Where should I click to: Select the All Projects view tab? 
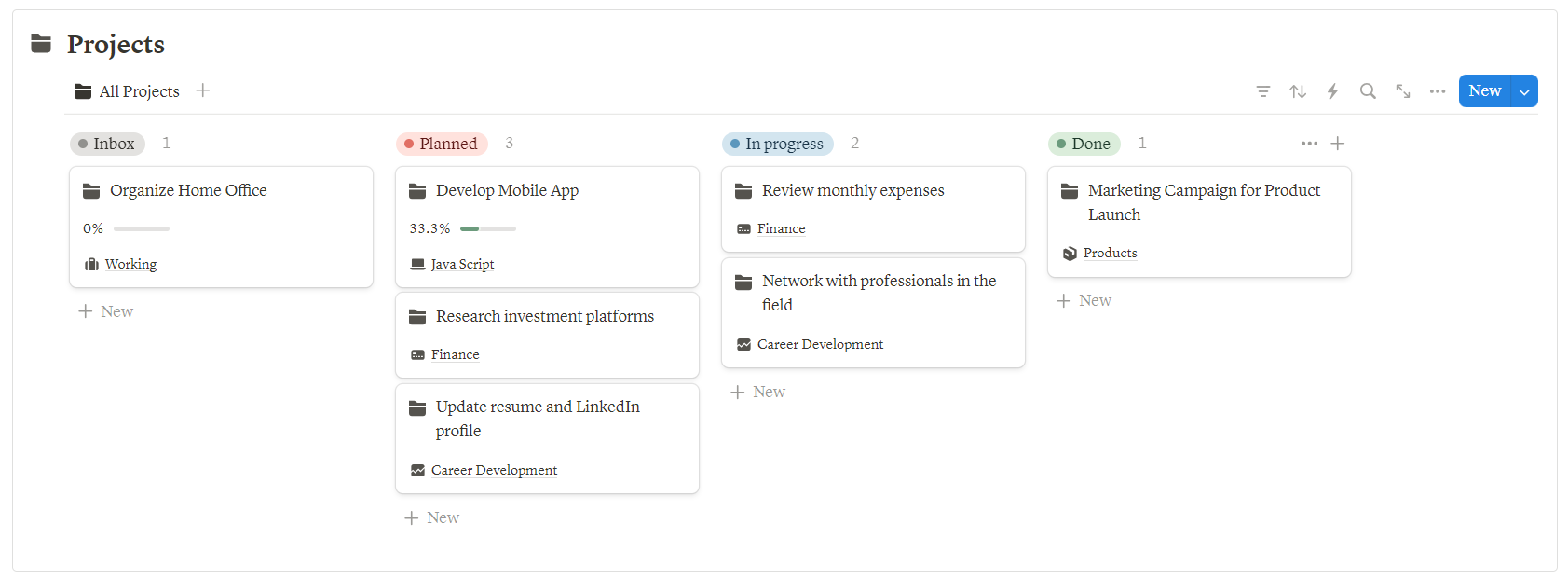click(128, 91)
